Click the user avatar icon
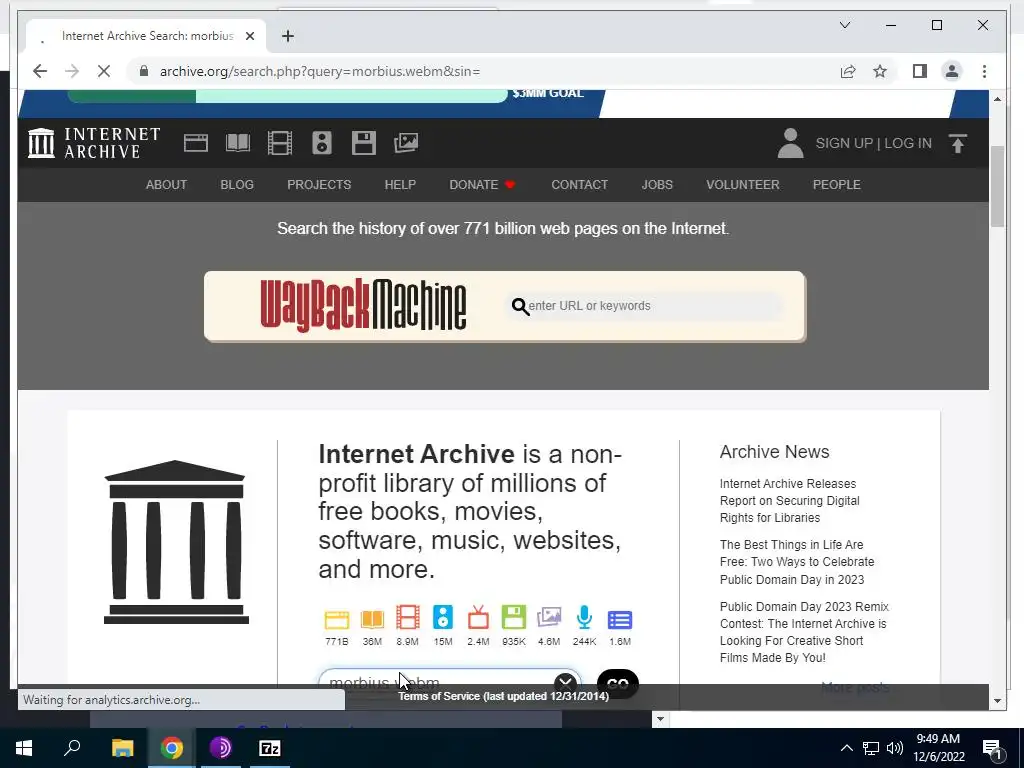 [x=790, y=143]
